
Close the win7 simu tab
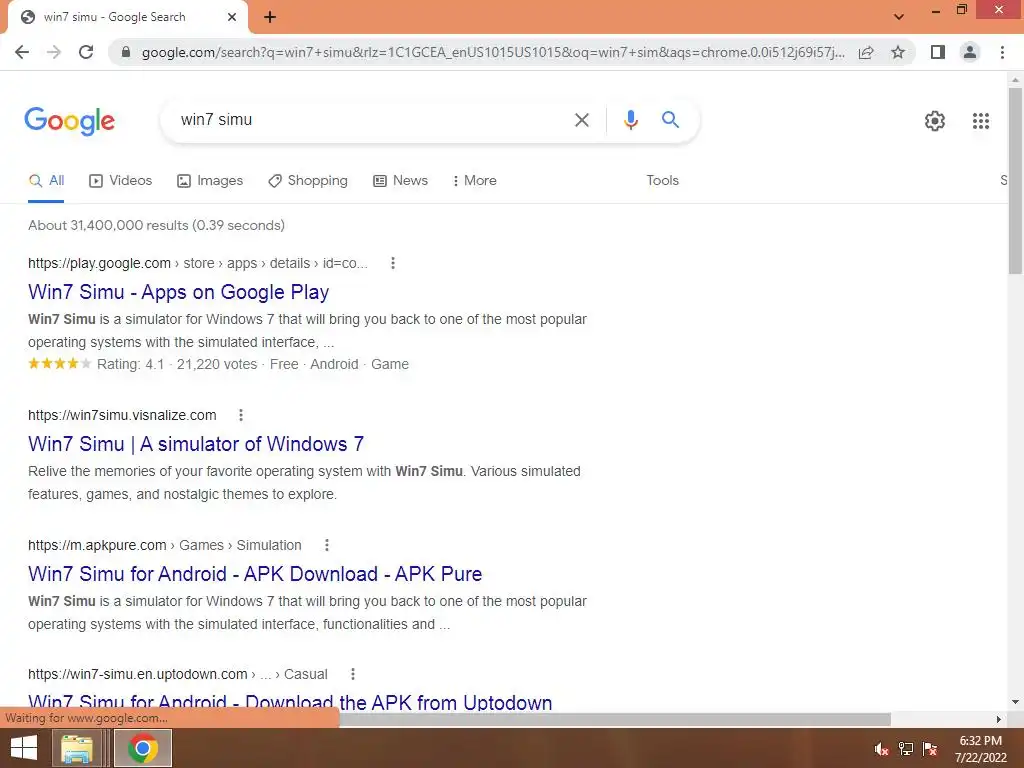click(232, 17)
